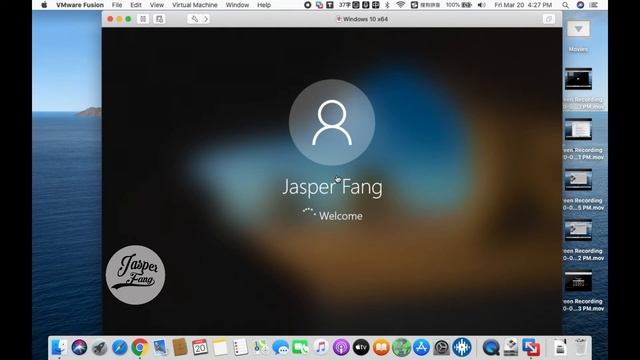The image size is (640, 360).
Task: Open Books from the Dock
Action: (x=381, y=347)
